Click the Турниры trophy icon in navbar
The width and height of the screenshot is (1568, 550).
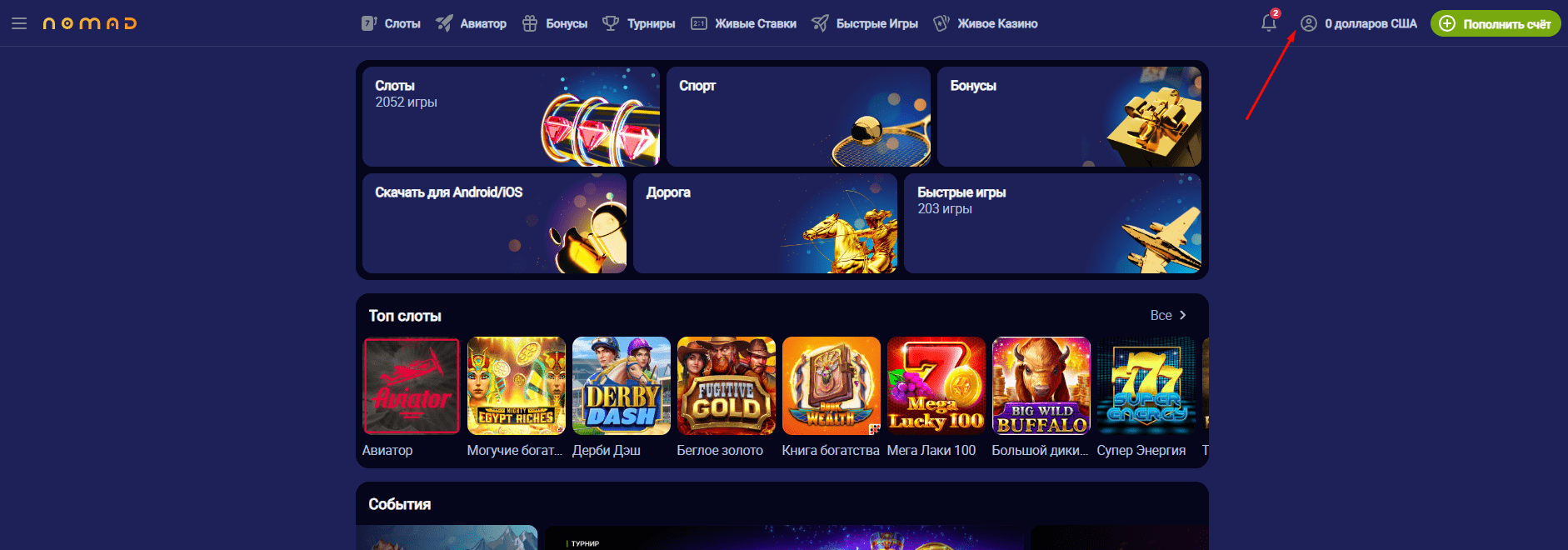click(611, 23)
